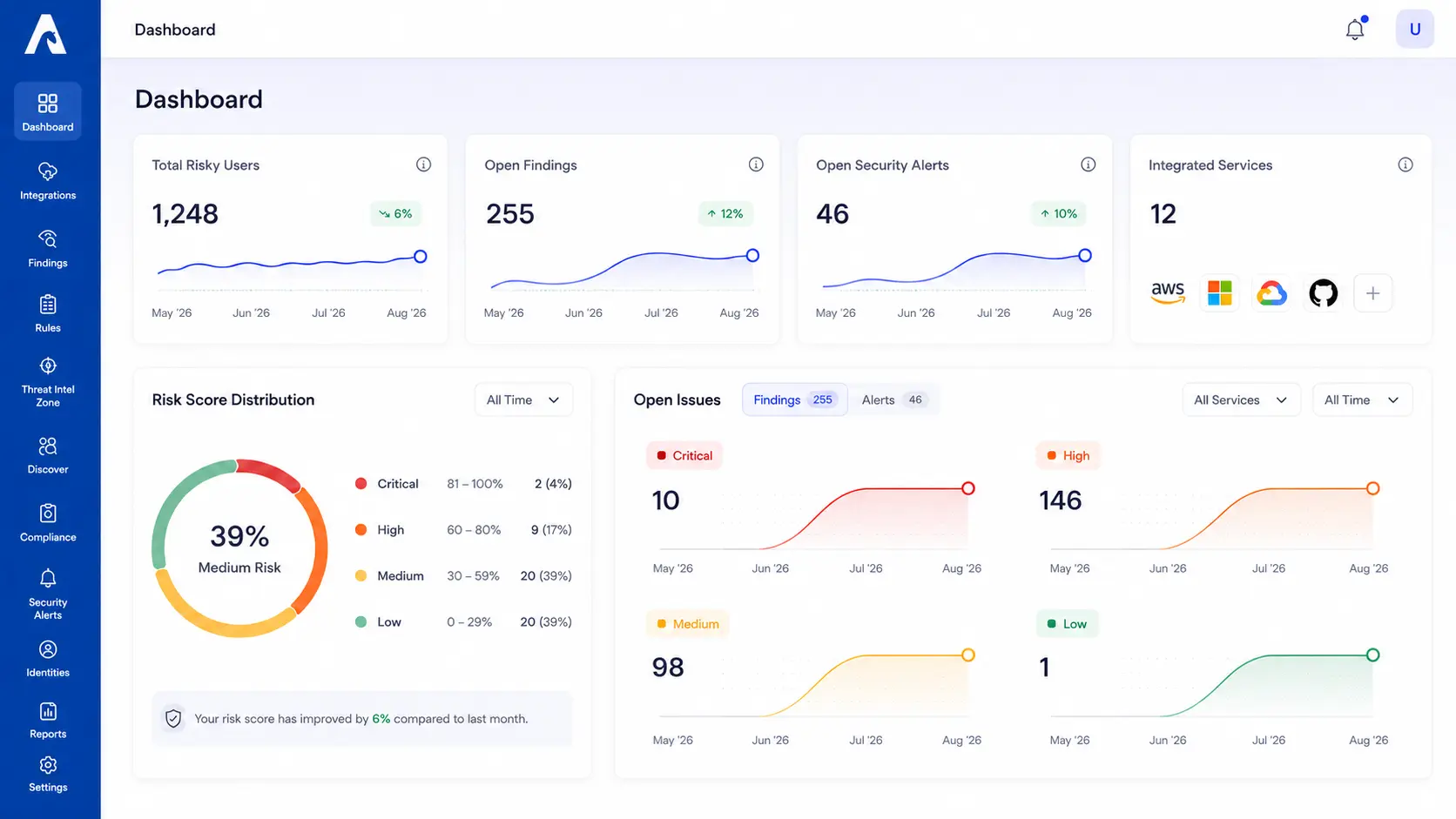Screen dimensions: 1456x819
Task: Click info icon on Open Findings card
Action: click(756, 164)
